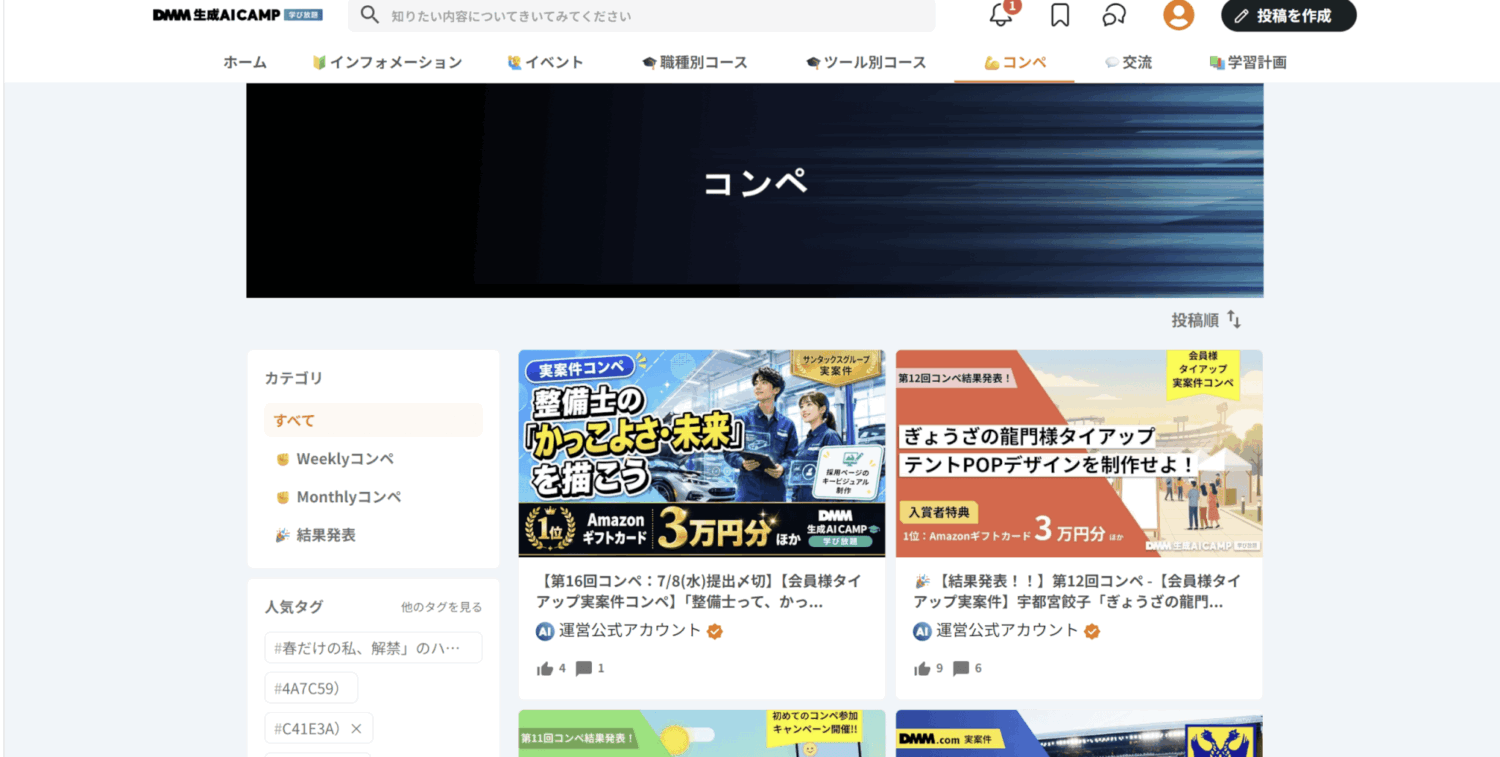
Task: Open the notifications bell icon
Action: click(1001, 15)
